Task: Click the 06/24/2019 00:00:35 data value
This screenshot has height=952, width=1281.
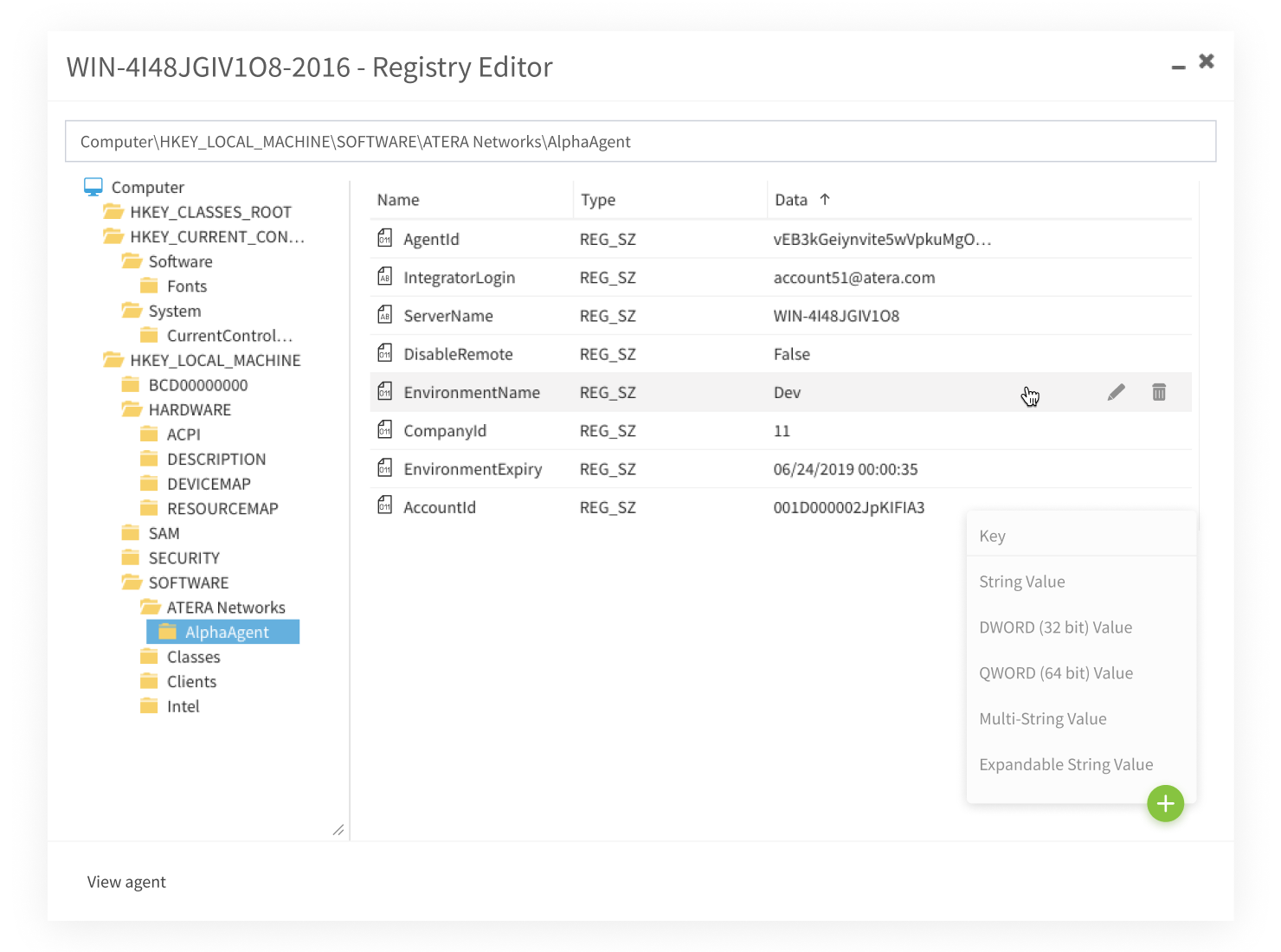Action: pyautogui.click(x=846, y=469)
